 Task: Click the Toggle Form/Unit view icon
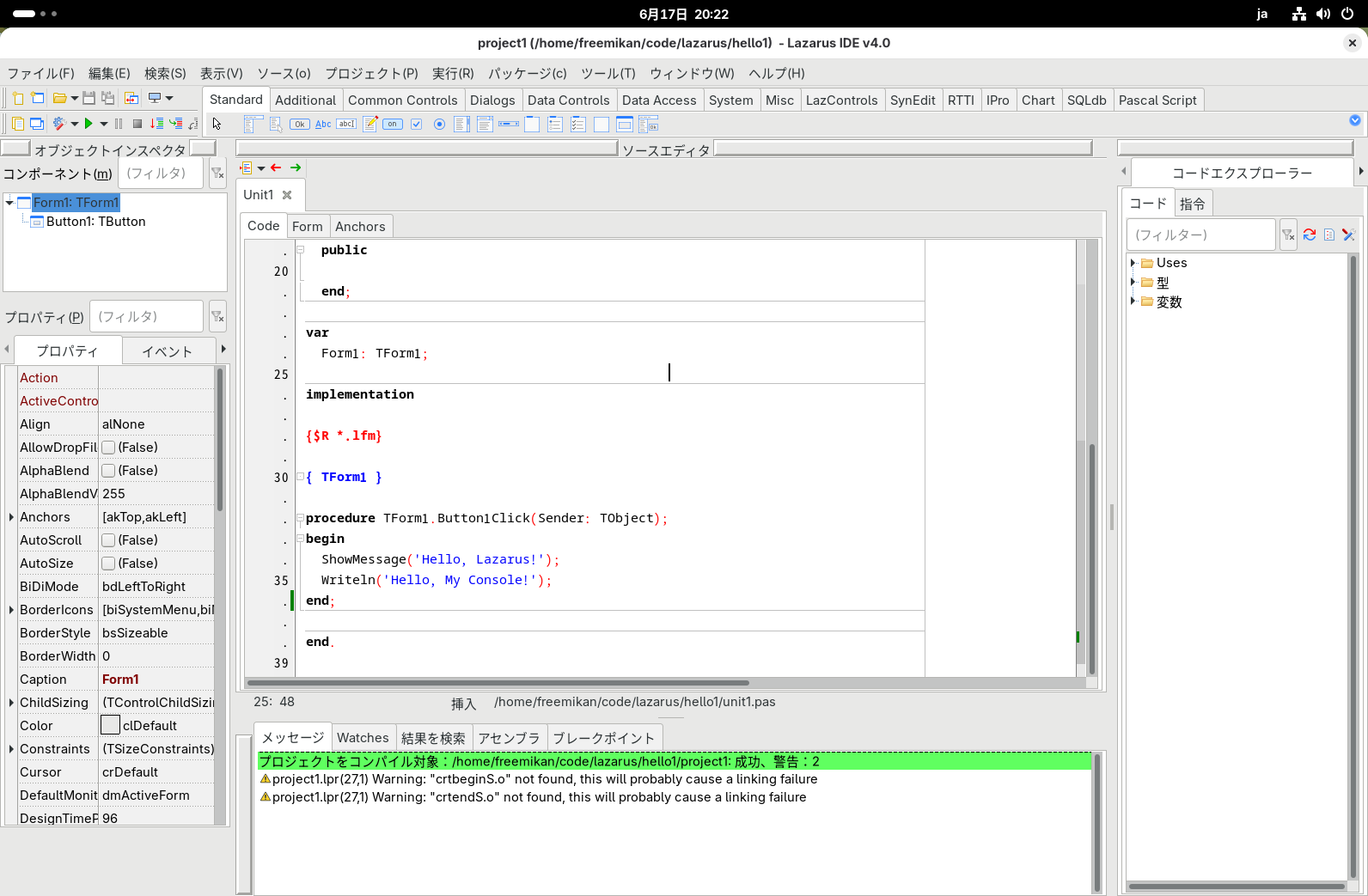pos(131,98)
